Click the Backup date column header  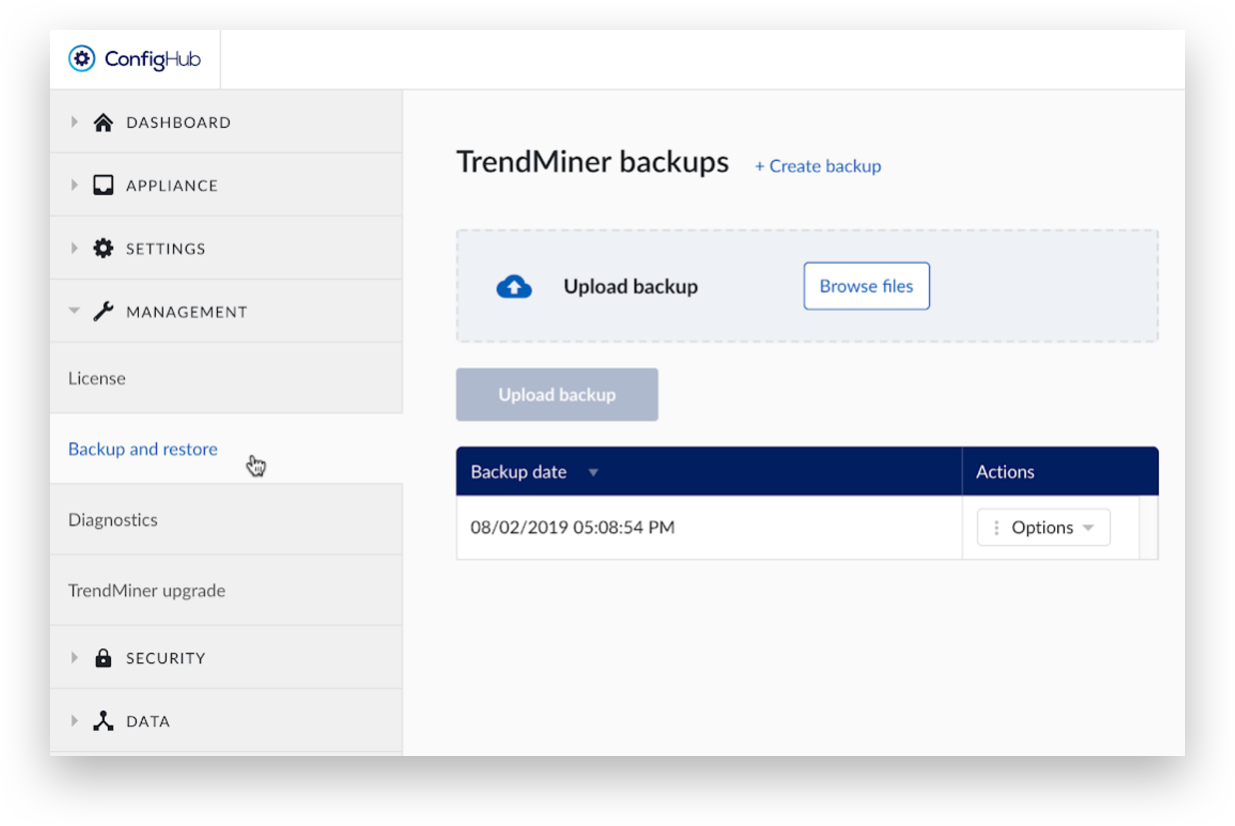(709, 471)
